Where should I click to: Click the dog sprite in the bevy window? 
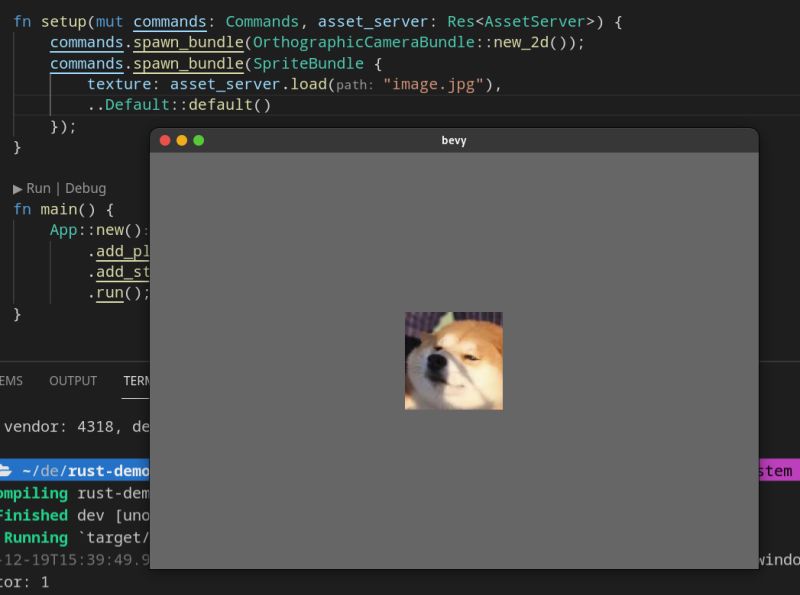(453, 360)
